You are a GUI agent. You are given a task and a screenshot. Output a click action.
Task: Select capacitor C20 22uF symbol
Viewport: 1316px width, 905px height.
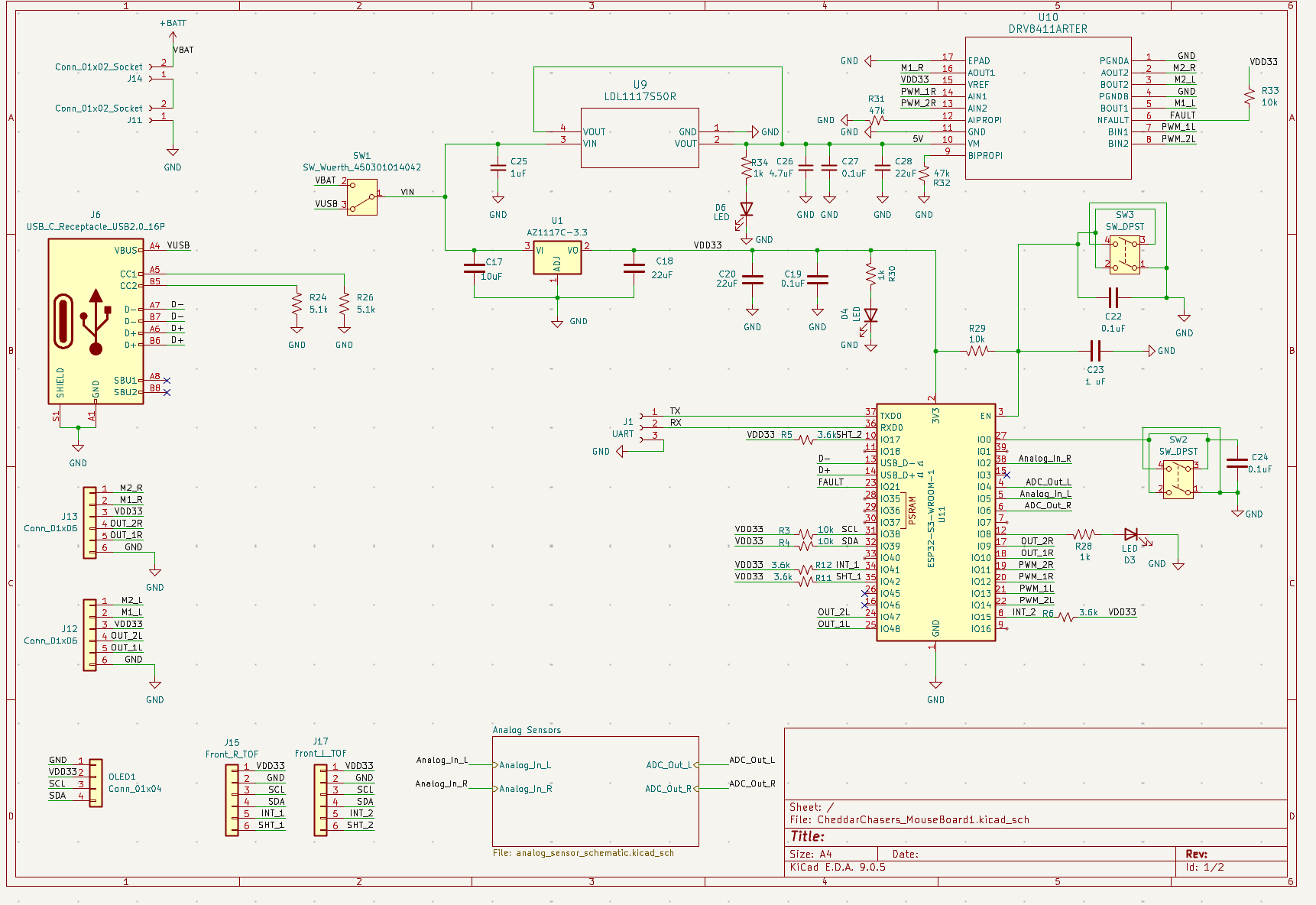pyautogui.click(x=752, y=280)
